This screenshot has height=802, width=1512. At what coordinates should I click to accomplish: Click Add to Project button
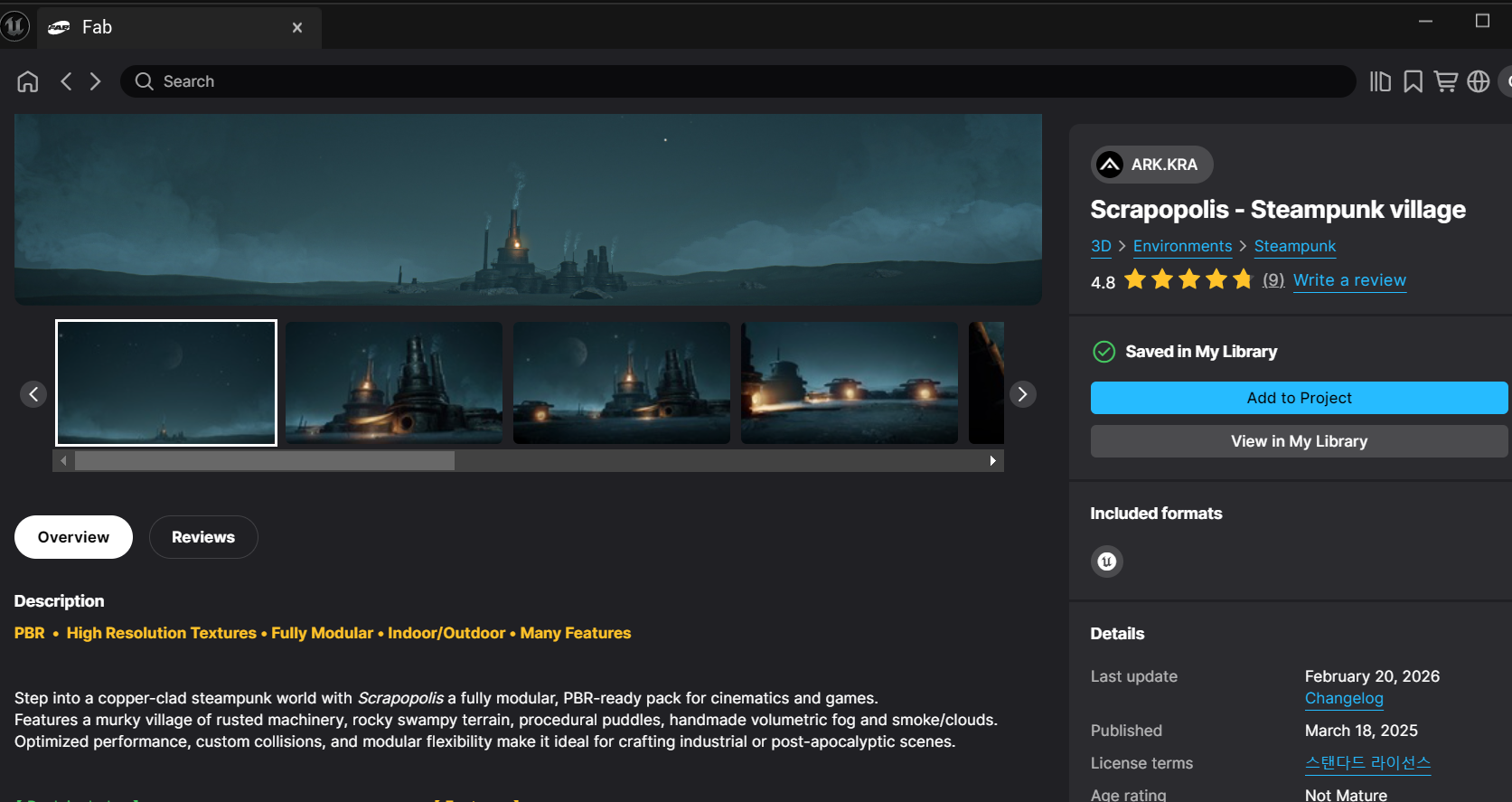1299,398
